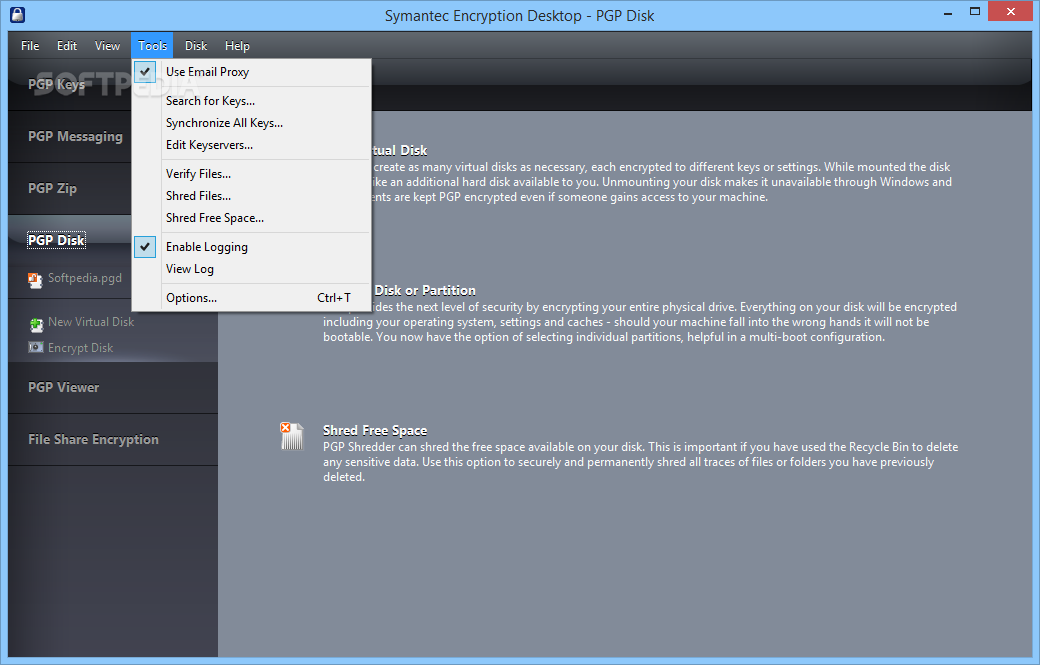Choose Shred Files entry
The height and width of the screenshot is (665, 1040).
tap(251, 196)
